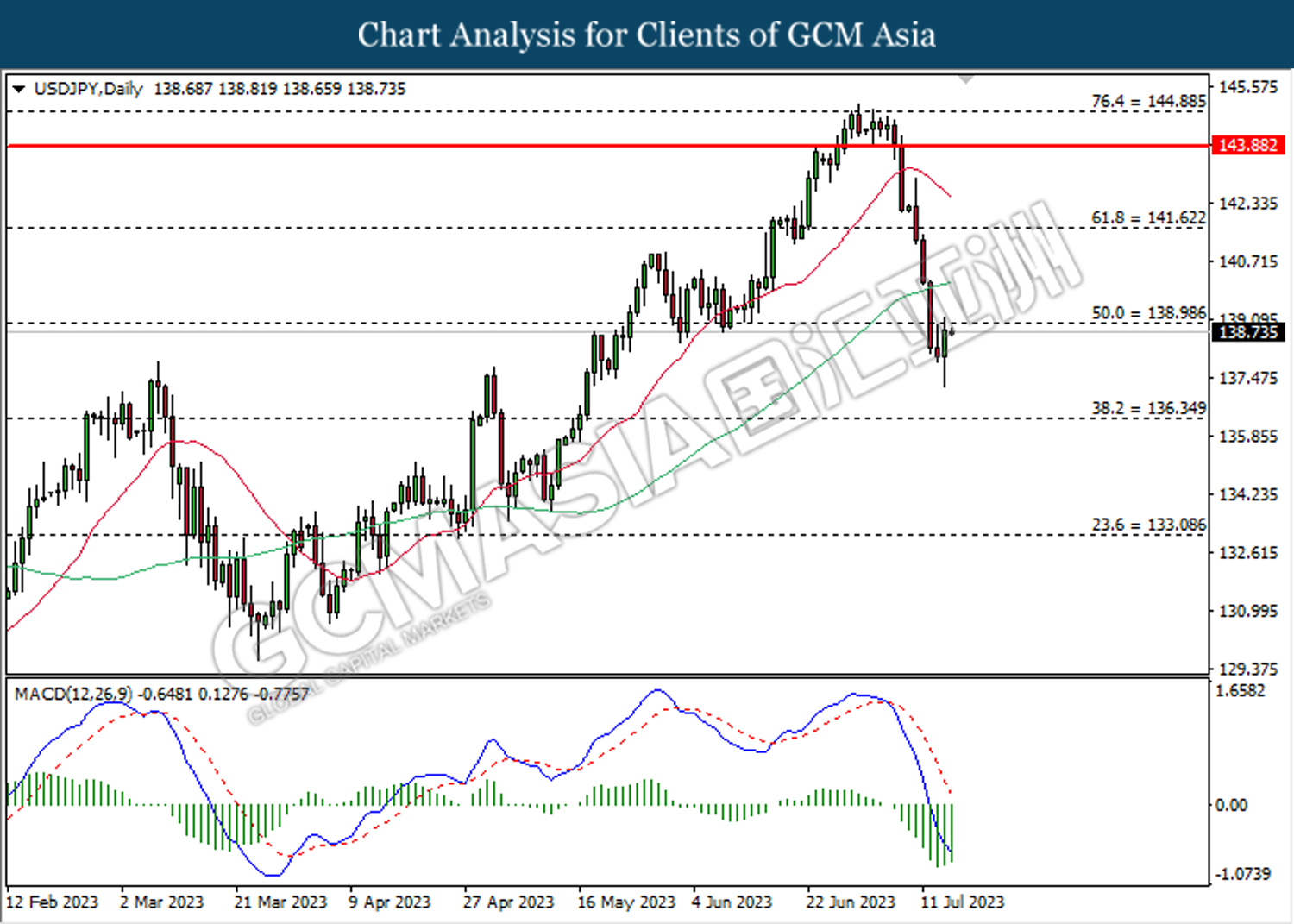This screenshot has height=924, width=1294.
Task: Select the '4 Jun 2023' date label
Action: (x=732, y=902)
